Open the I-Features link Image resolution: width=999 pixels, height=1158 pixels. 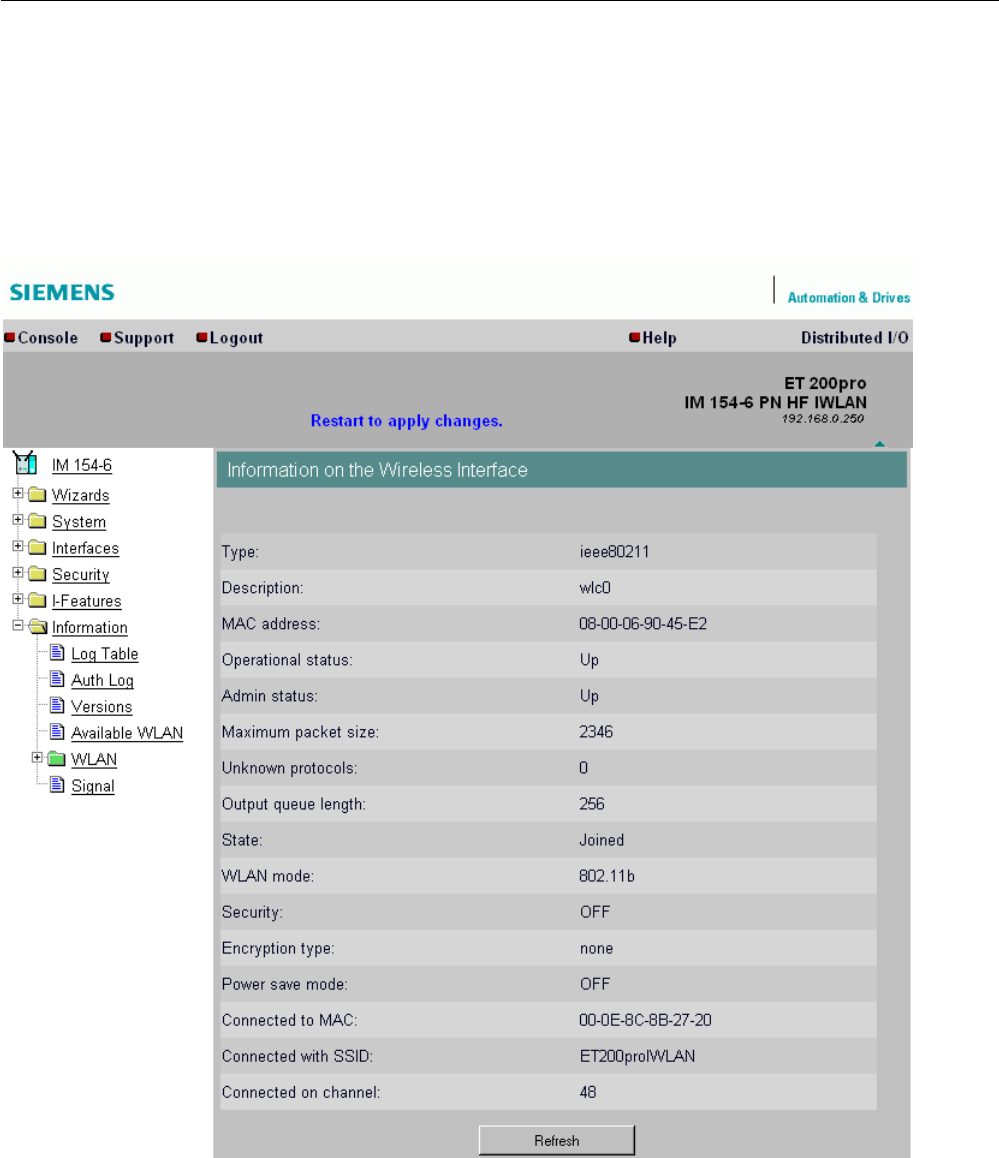pos(86,601)
